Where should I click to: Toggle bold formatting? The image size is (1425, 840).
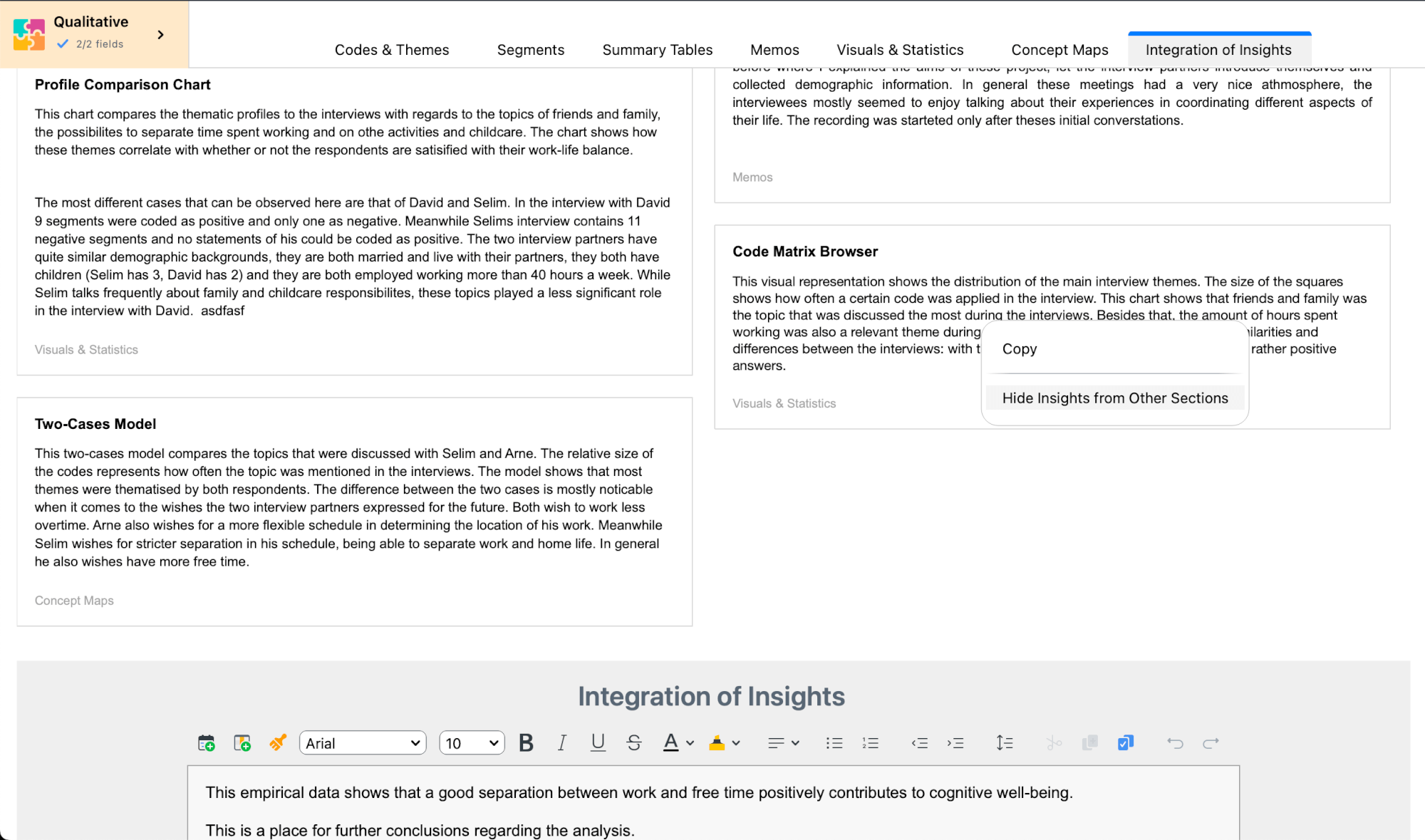pyautogui.click(x=526, y=743)
